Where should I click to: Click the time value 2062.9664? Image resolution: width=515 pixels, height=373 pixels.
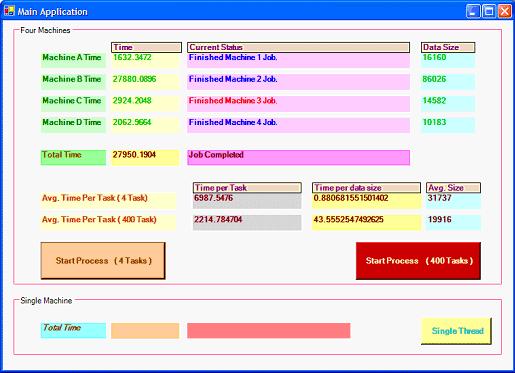coord(145,125)
